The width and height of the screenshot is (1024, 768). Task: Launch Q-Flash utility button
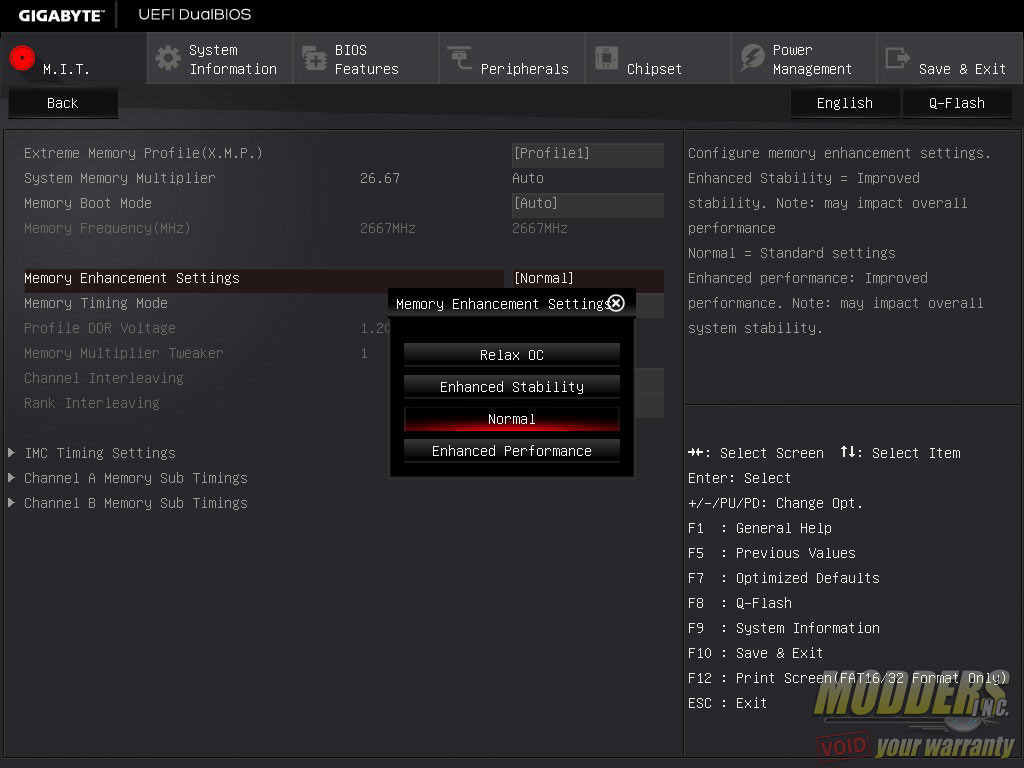point(957,103)
